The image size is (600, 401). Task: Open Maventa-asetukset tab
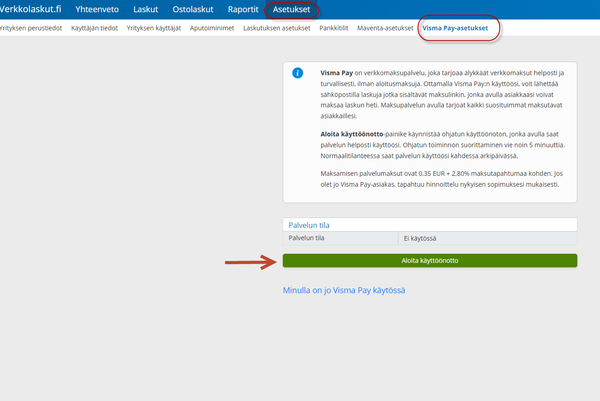[x=385, y=28]
